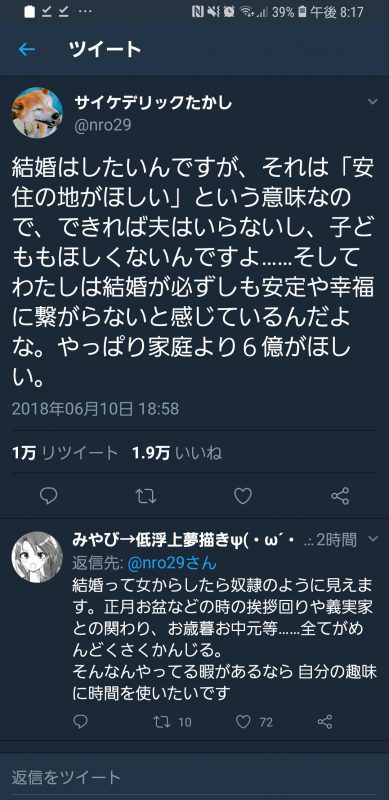389x800 pixels.
Task: View the 1.9万 いいね list
Action: click(x=177, y=453)
